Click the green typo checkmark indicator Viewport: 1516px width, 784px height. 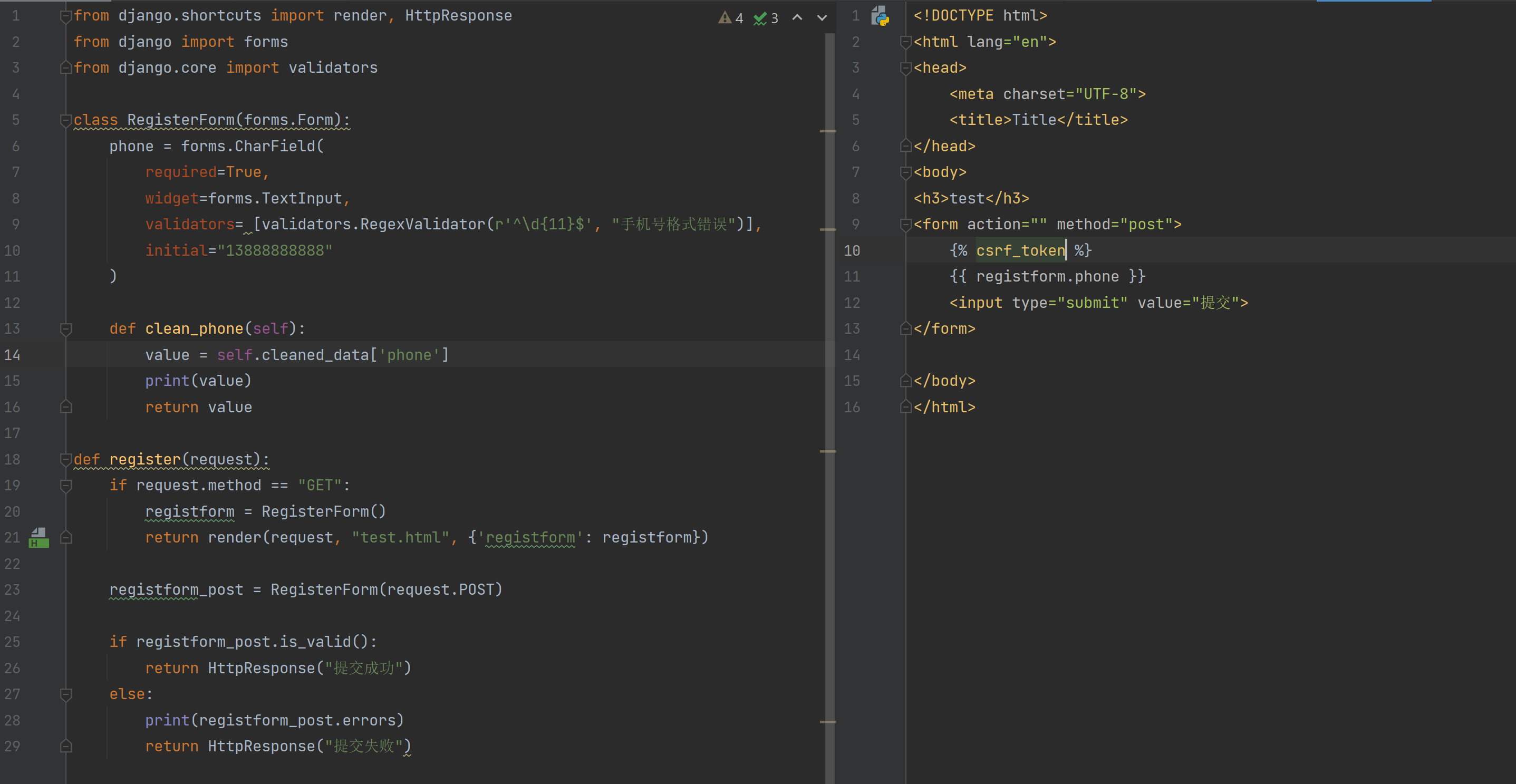760,18
